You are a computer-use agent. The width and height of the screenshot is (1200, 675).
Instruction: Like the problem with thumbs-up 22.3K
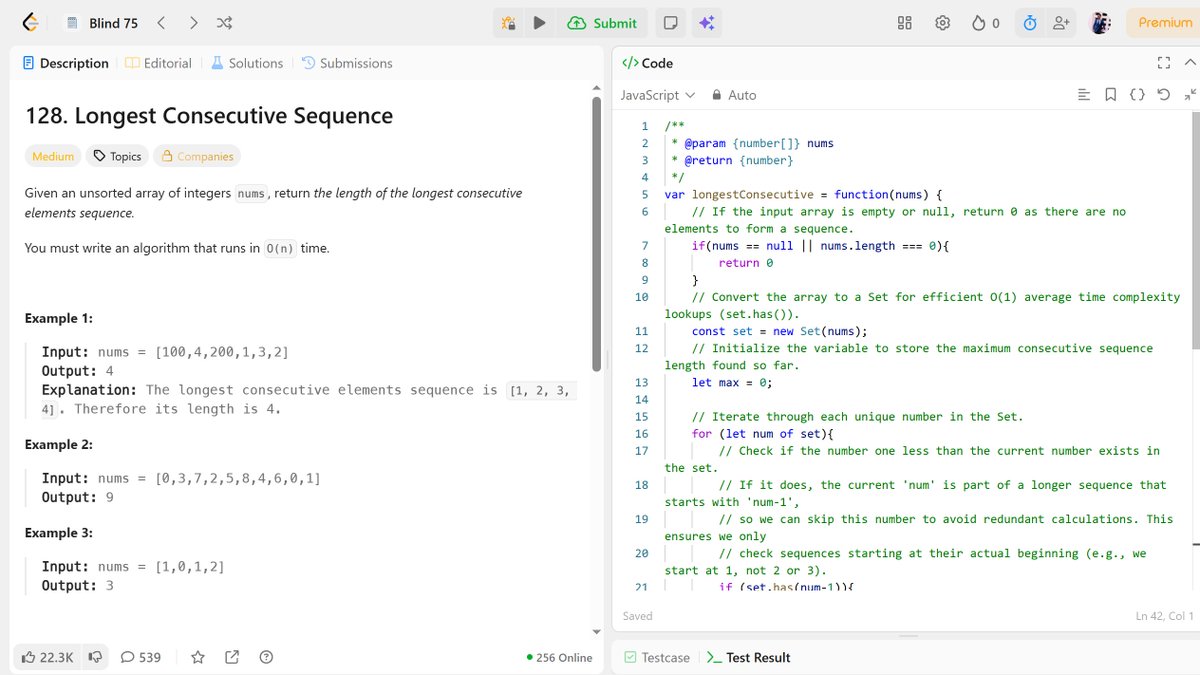click(47, 657)
